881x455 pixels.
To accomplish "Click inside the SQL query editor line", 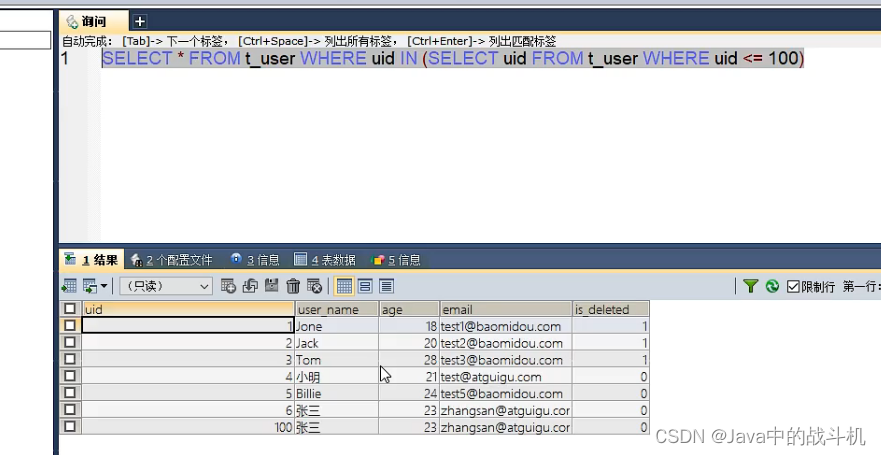I will point(453,58).
